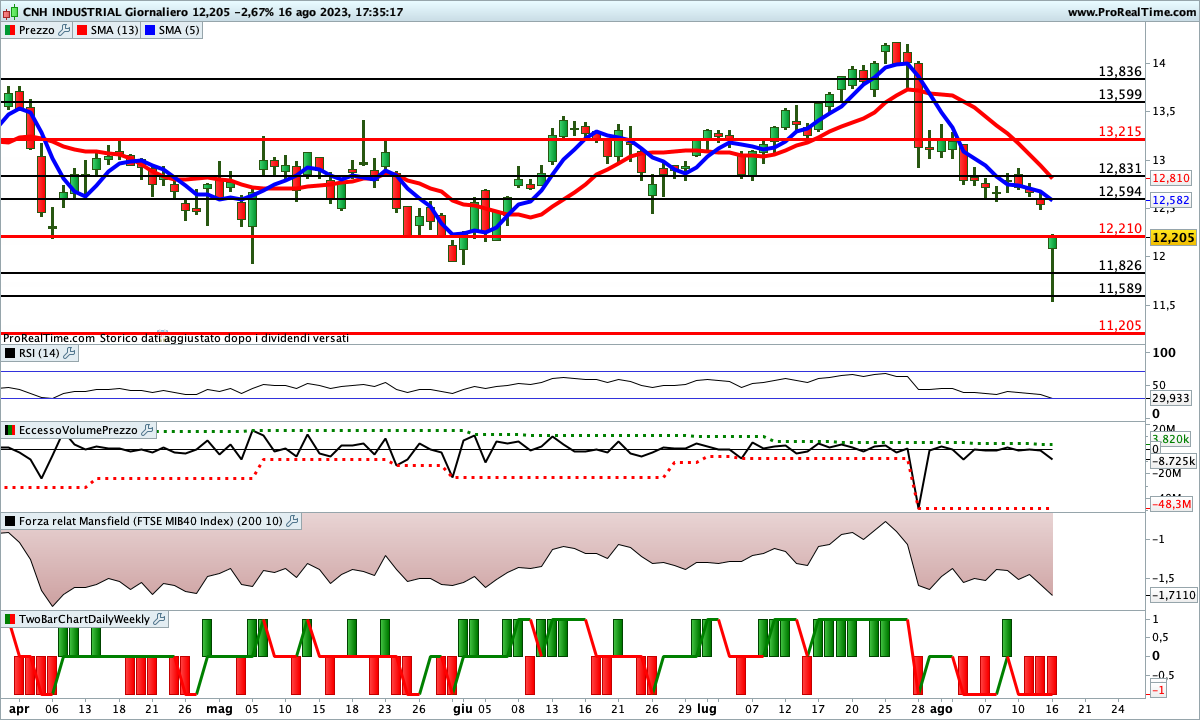
Task: Click the -48,3M red value tag
Action: point(1172,504)
